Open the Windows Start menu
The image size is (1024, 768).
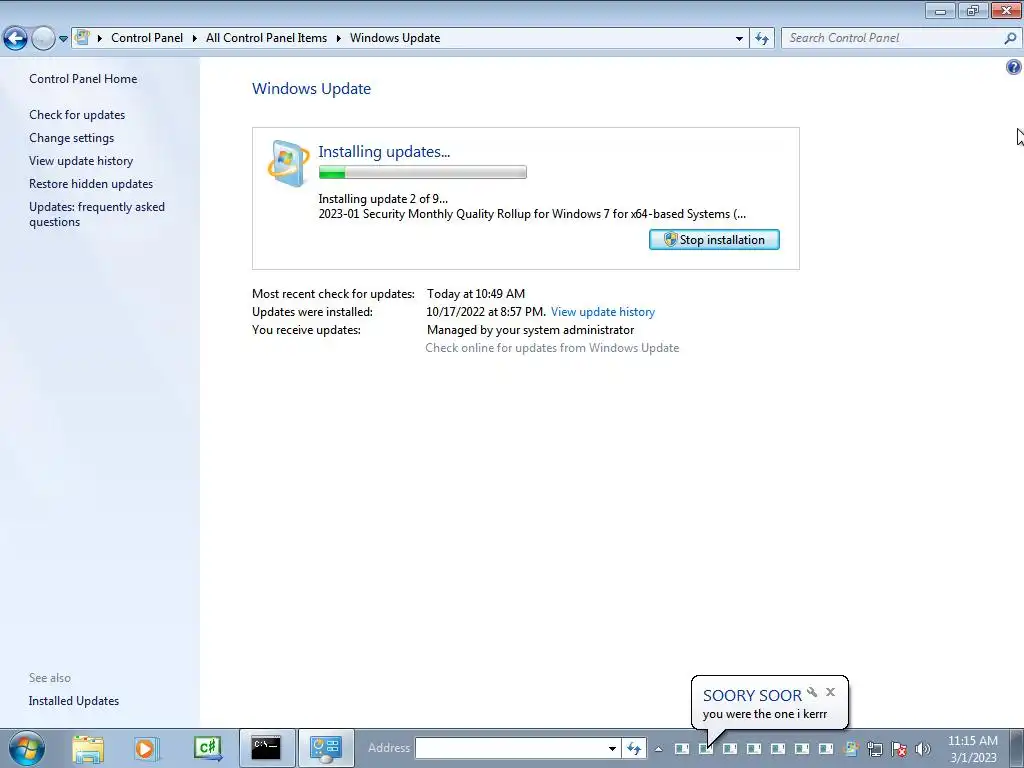pyautogui.click(x=27, y=748)
